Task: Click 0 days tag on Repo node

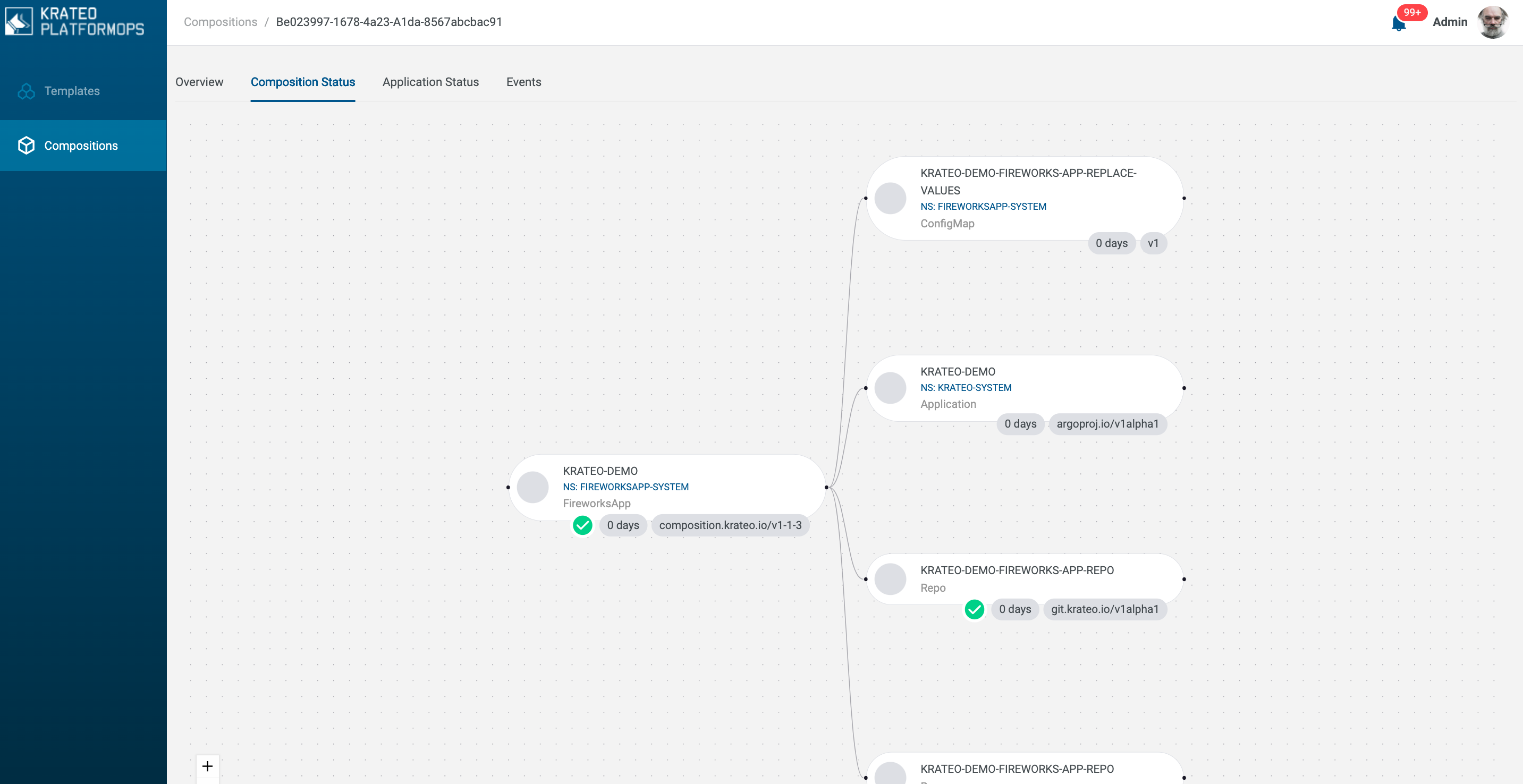Action: click(x=1015, y=609)
